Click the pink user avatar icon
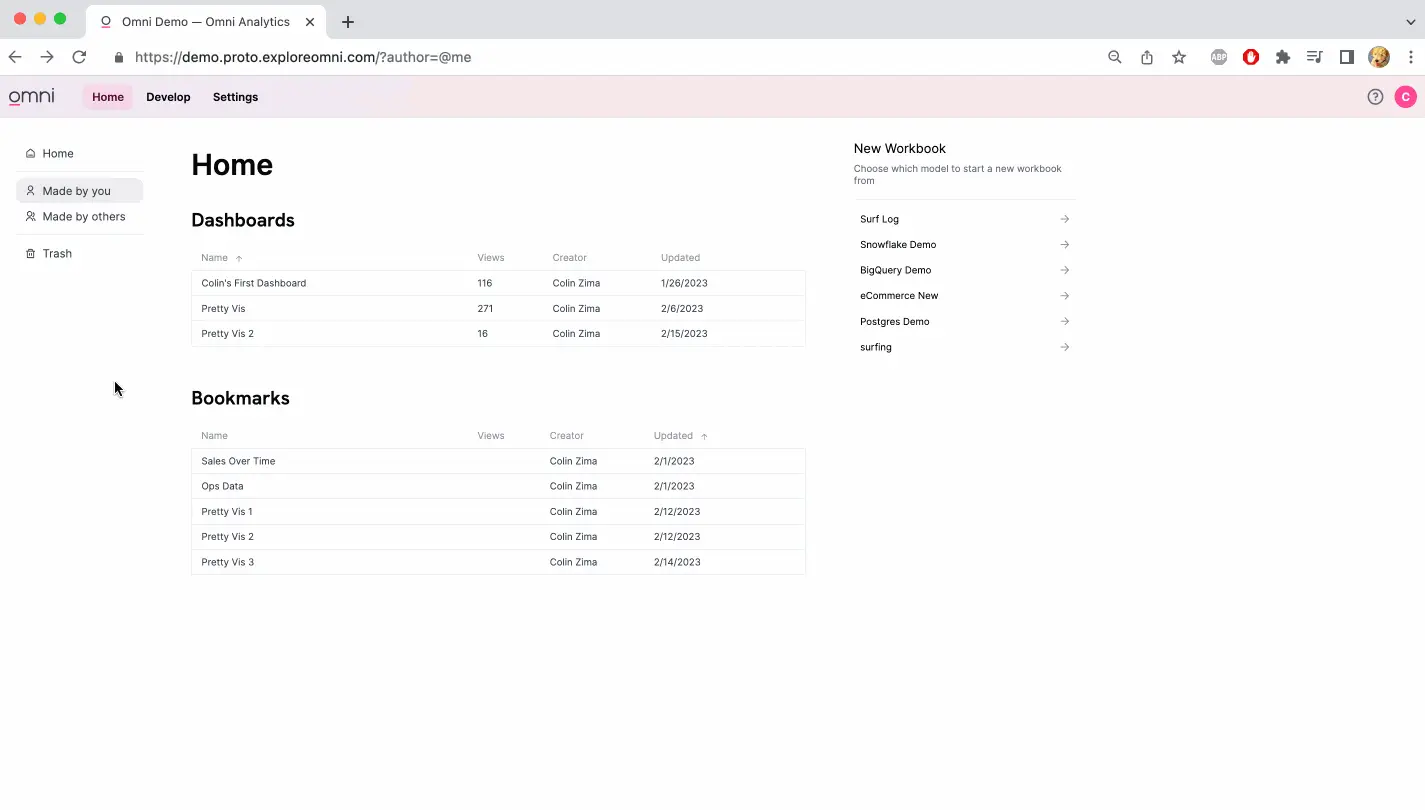Image resolution: width=1425 pixels, height=810 pixels. [x=1405, y=97]
